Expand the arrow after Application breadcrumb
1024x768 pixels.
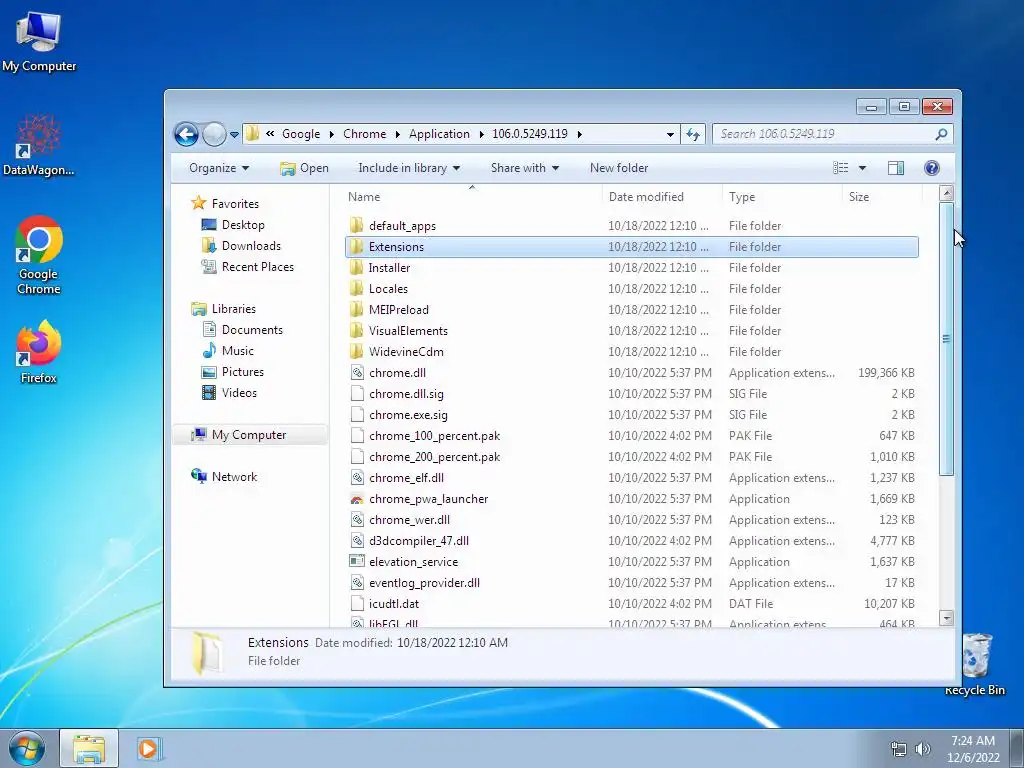(x=481, y=135)
